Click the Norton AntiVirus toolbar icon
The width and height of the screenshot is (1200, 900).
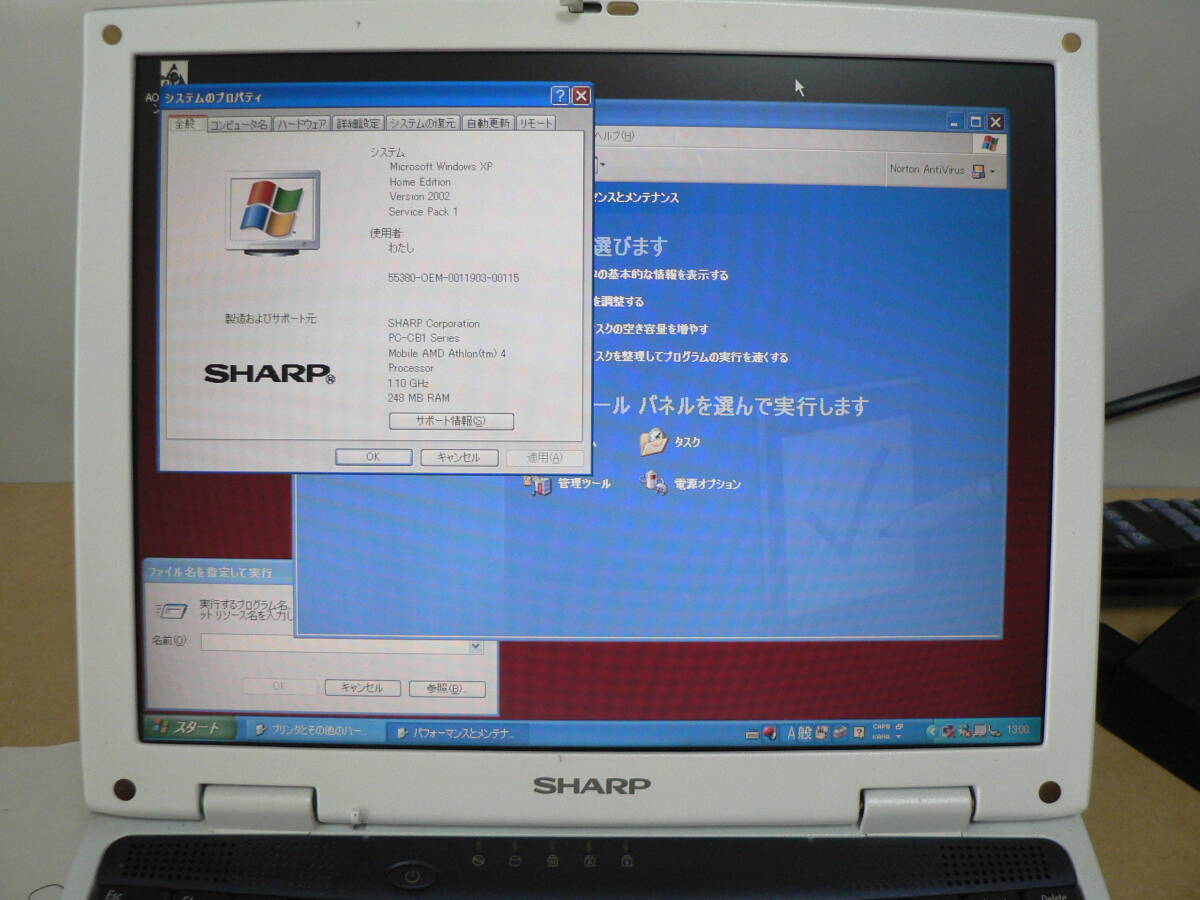977,171
